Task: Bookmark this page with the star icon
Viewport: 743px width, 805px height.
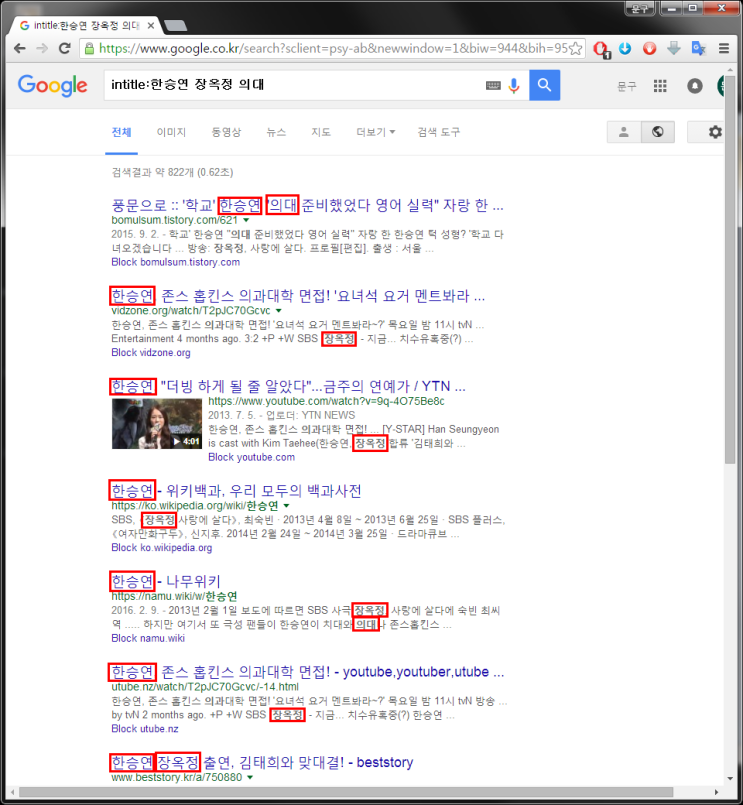Action: pyautogui.click(x=576, y=48)
